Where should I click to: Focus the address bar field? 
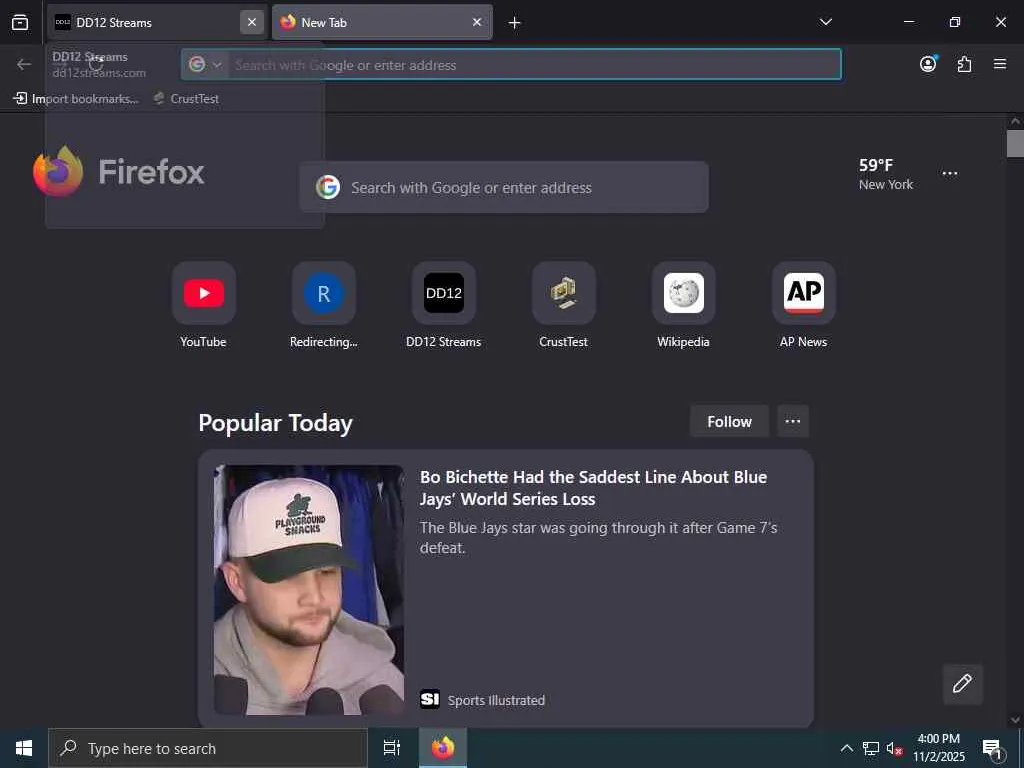(x=511, y=65)
